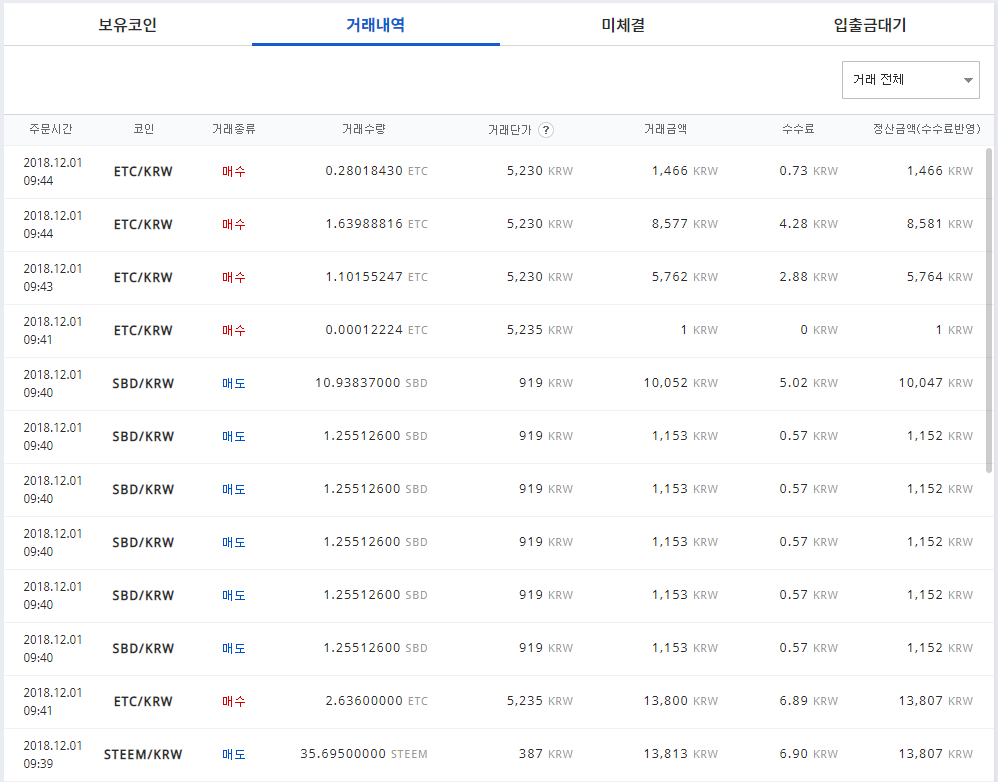Open the 거래단가 help question-mark icon
998x782 pixels.
pos(545,130)
